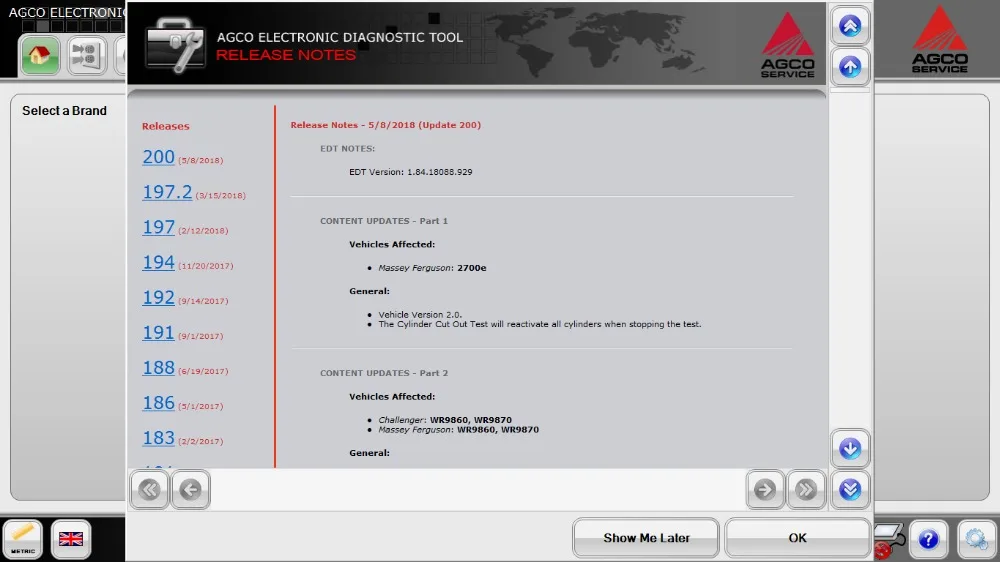
Task: Open release 194 notes link
Action: 158,262
